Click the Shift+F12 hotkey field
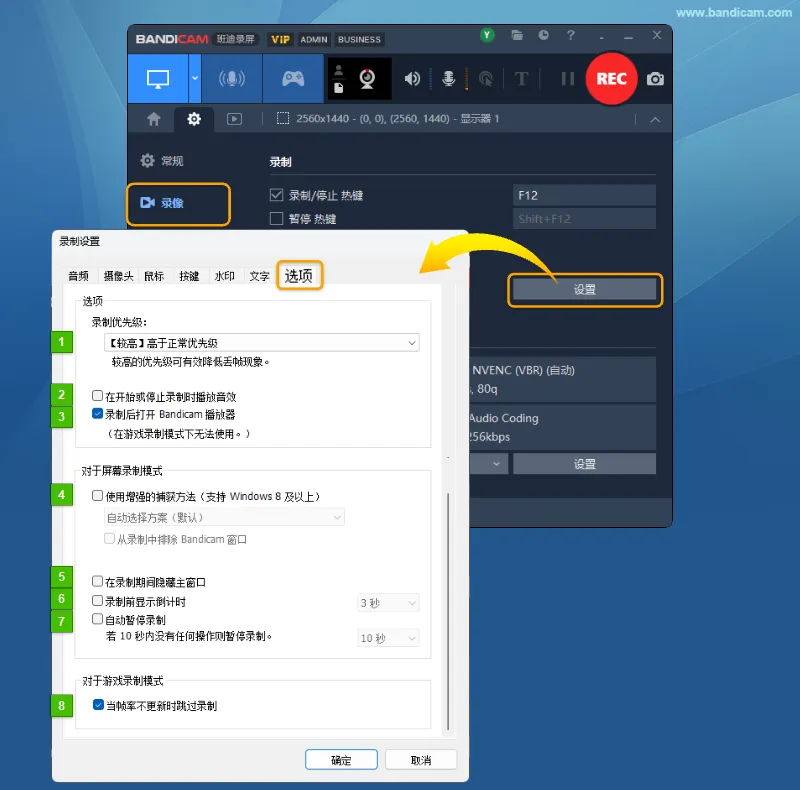 coord(584,219)
